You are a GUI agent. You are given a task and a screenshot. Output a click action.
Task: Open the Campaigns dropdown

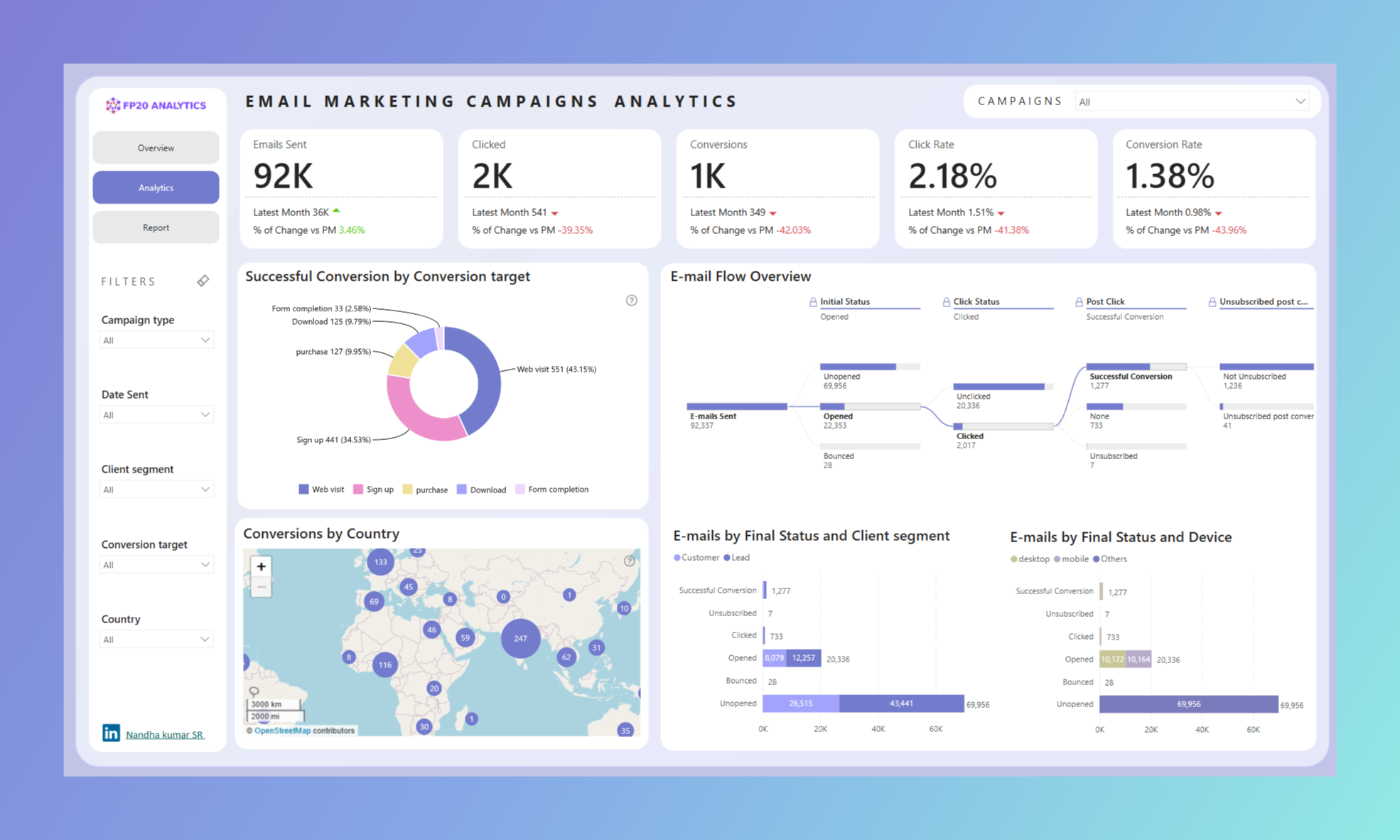coord(1192,102)
